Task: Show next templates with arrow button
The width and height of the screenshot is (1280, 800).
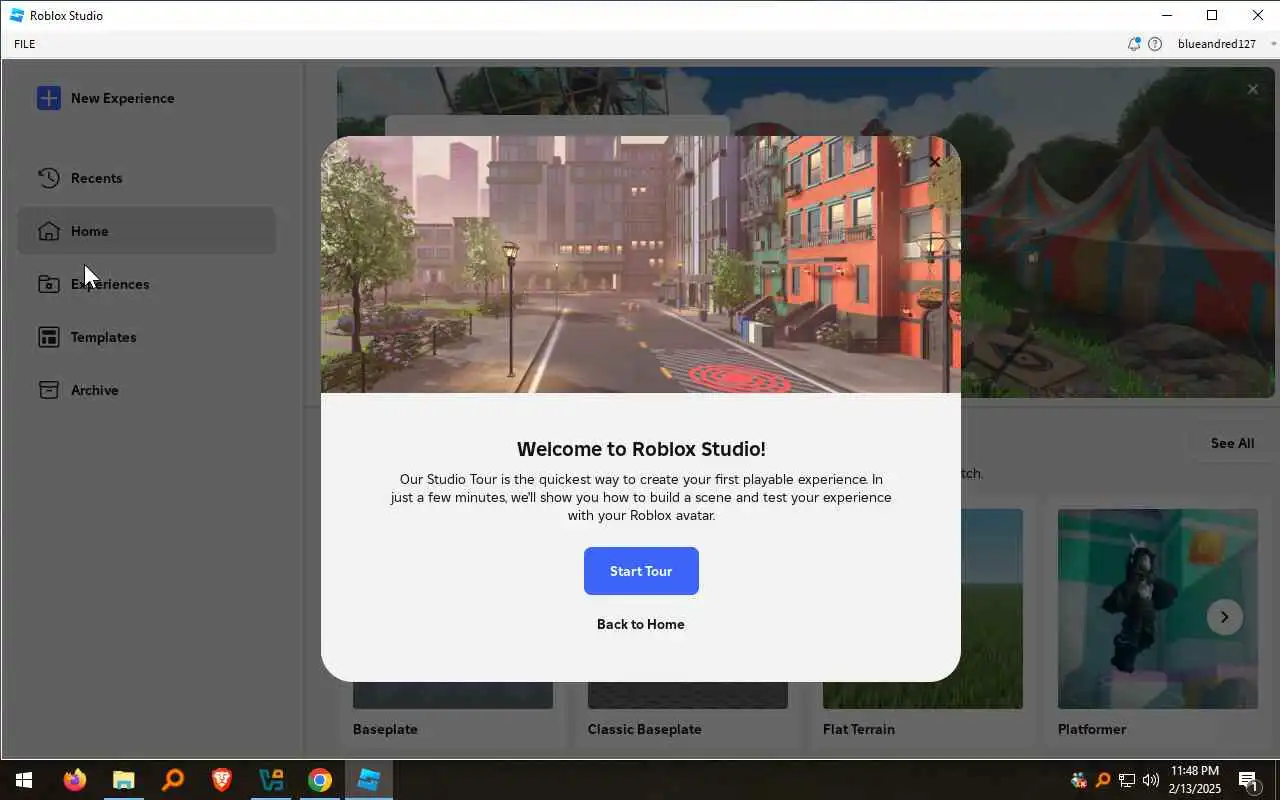Action: pos(1224,617)
